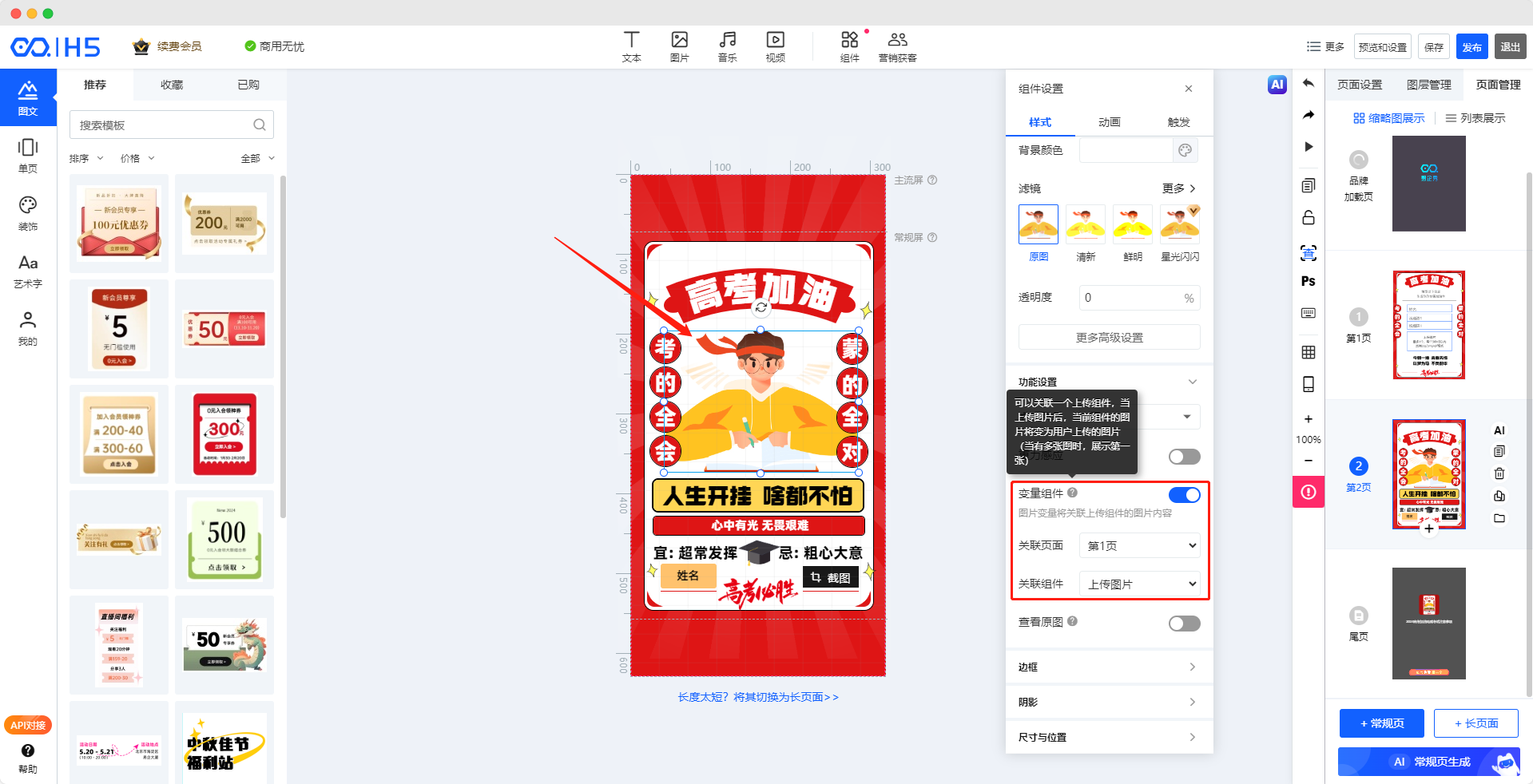Show 更多 filters
The image size is (1533, 784).
coord(1178,188)
